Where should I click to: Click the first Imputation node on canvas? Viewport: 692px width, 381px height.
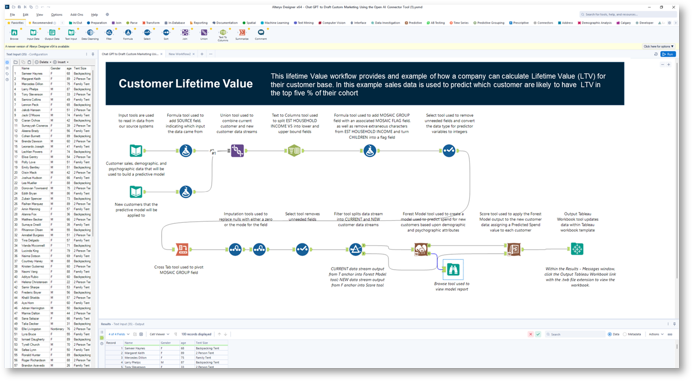click(235, 249)
